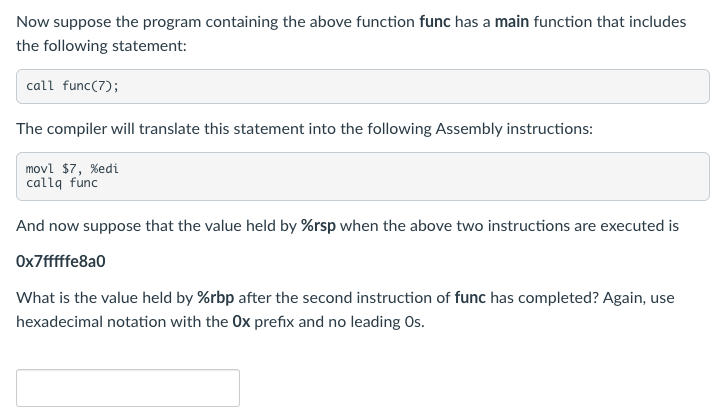Click the bold '%rsp' register name
This screenshot has height=415, width=720.
coord(317,226)
